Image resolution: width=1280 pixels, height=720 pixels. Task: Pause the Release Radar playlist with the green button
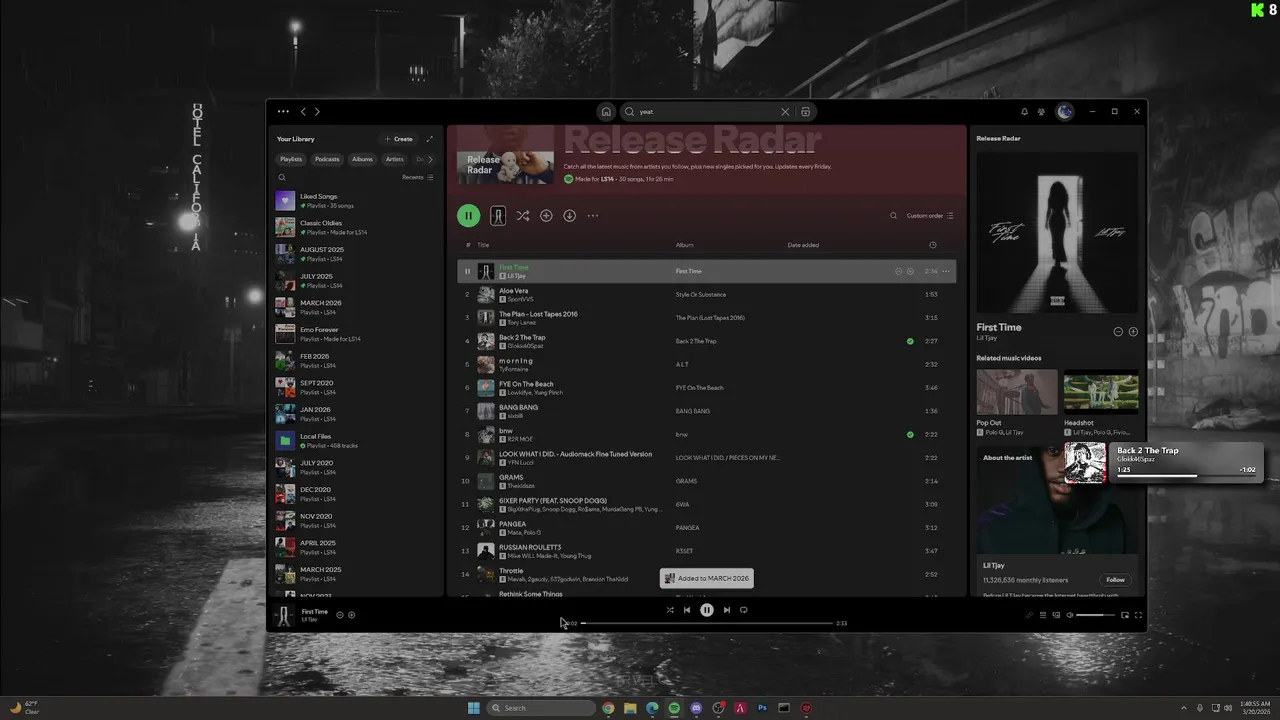pyautogui.click(x=468, y=215)
